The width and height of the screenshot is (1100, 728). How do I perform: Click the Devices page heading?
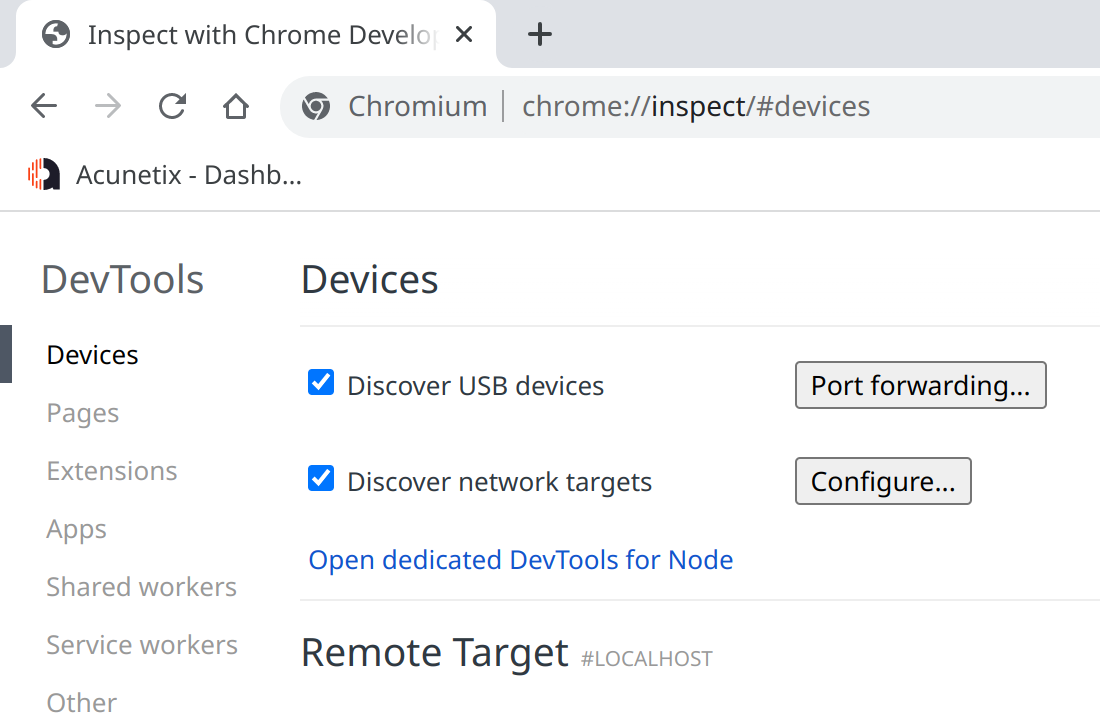(370, 280)
